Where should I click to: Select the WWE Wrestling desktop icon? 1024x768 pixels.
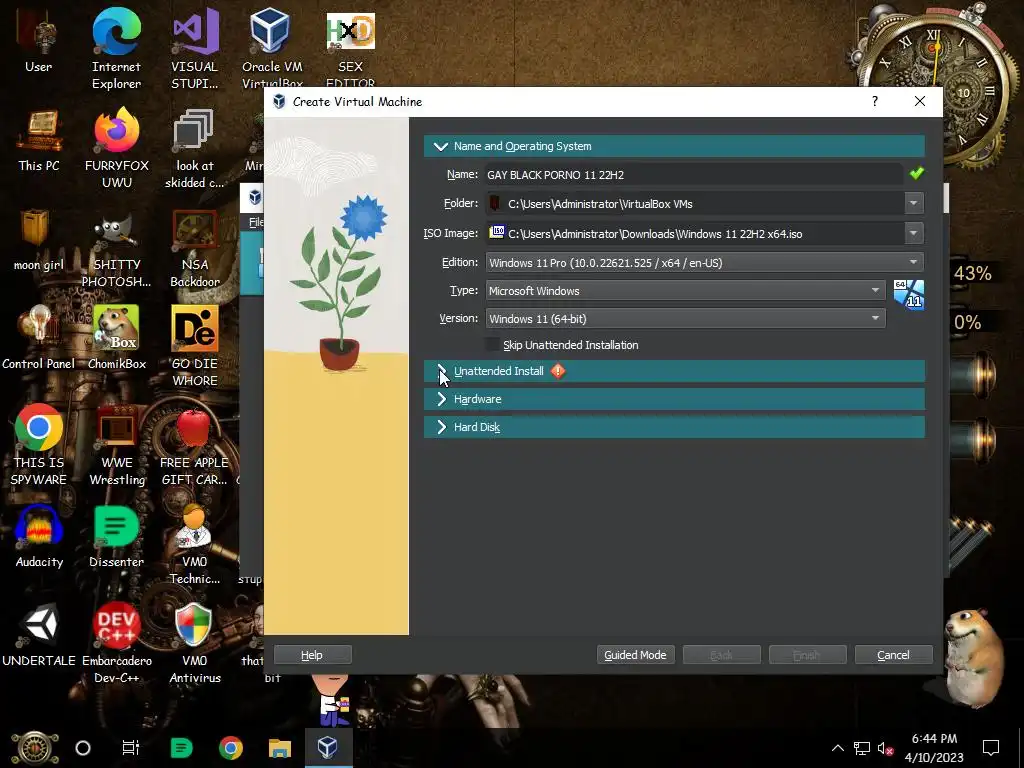pos(117,445)
